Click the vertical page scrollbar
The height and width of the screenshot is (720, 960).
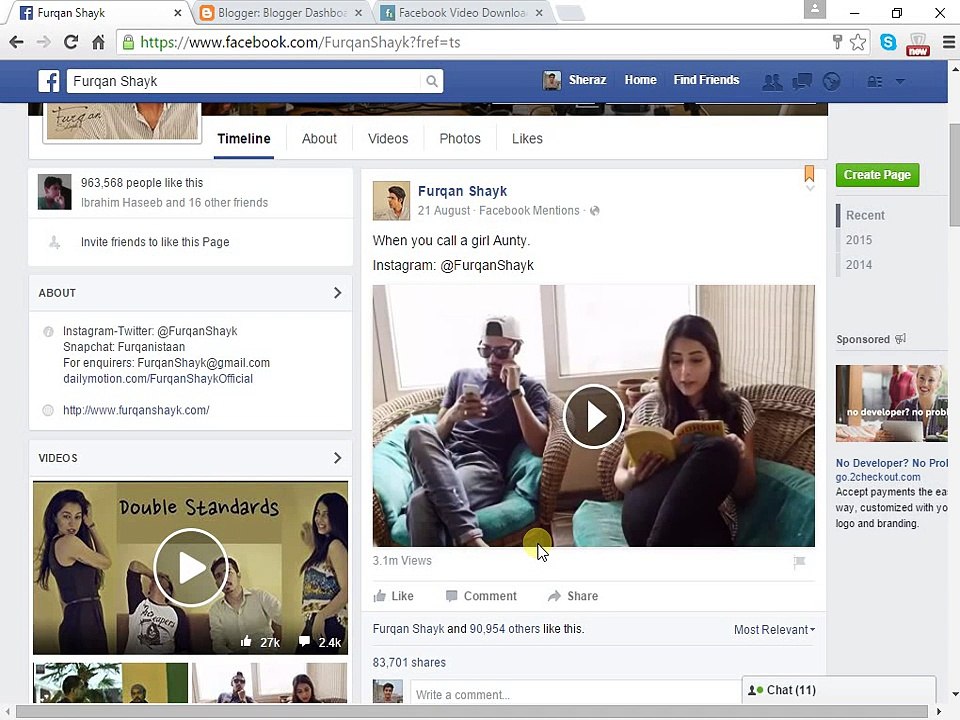(x=954, y=174)
